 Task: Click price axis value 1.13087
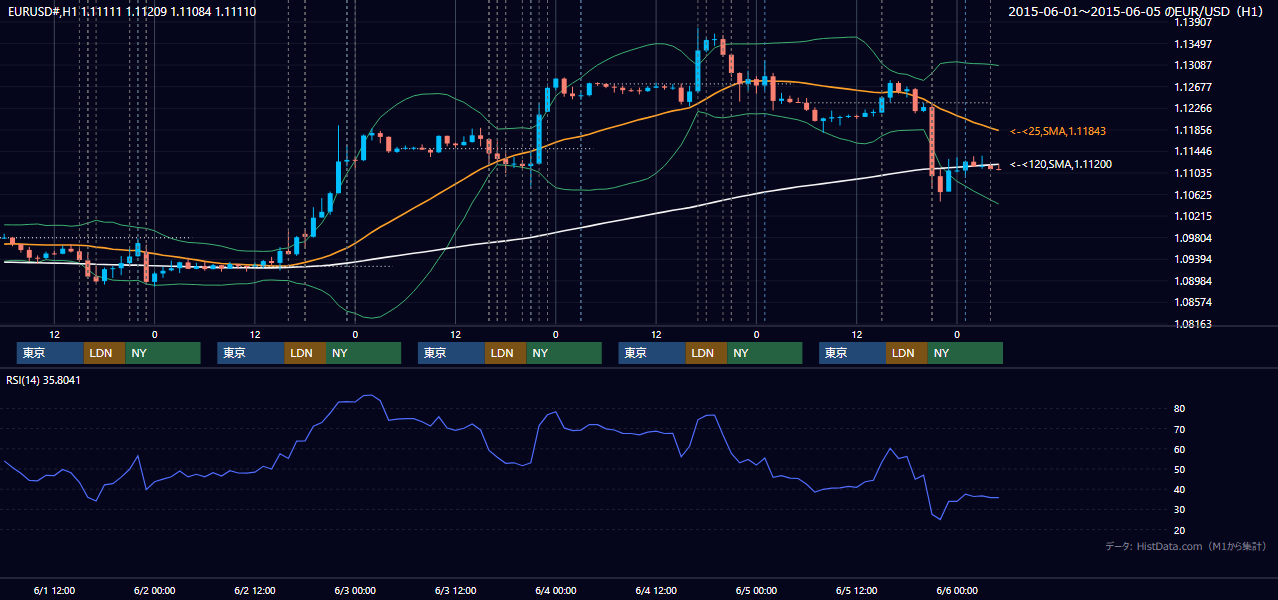(1193, 65)
